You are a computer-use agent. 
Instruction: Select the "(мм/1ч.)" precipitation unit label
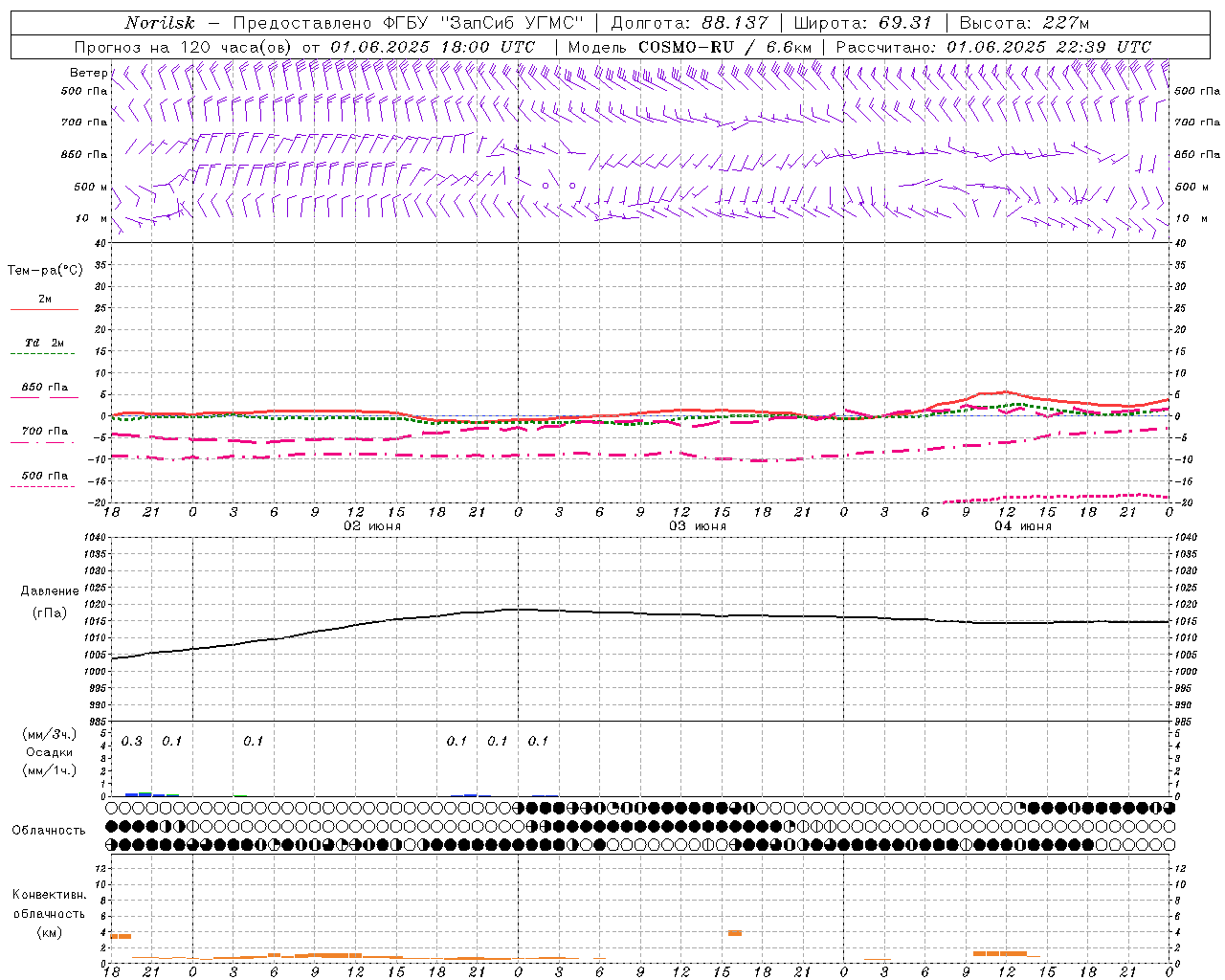[49, 770]
